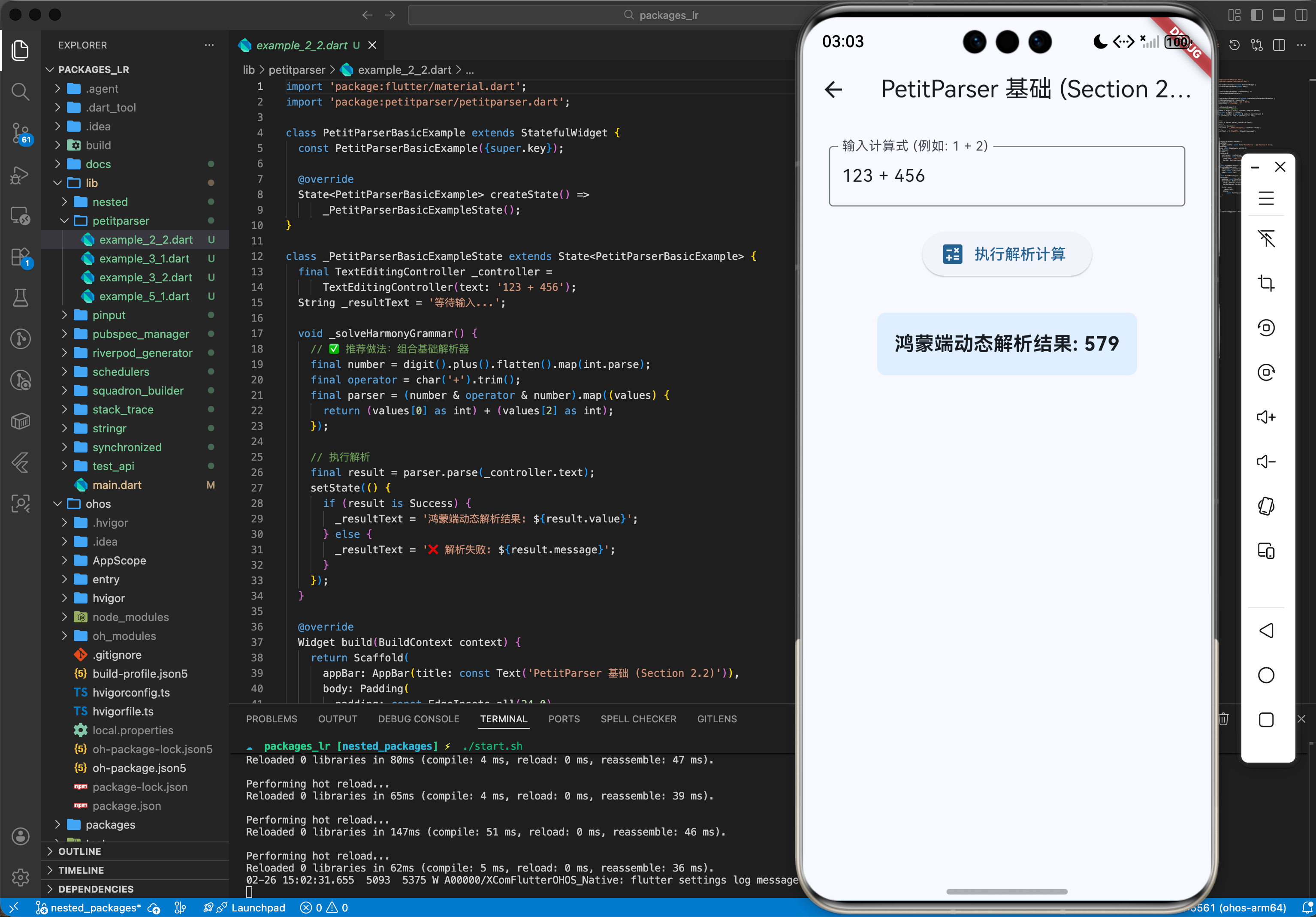Switch to SPELL CHECKER tab
This screenshot has height=917, width=1316.
coord(639,719)
